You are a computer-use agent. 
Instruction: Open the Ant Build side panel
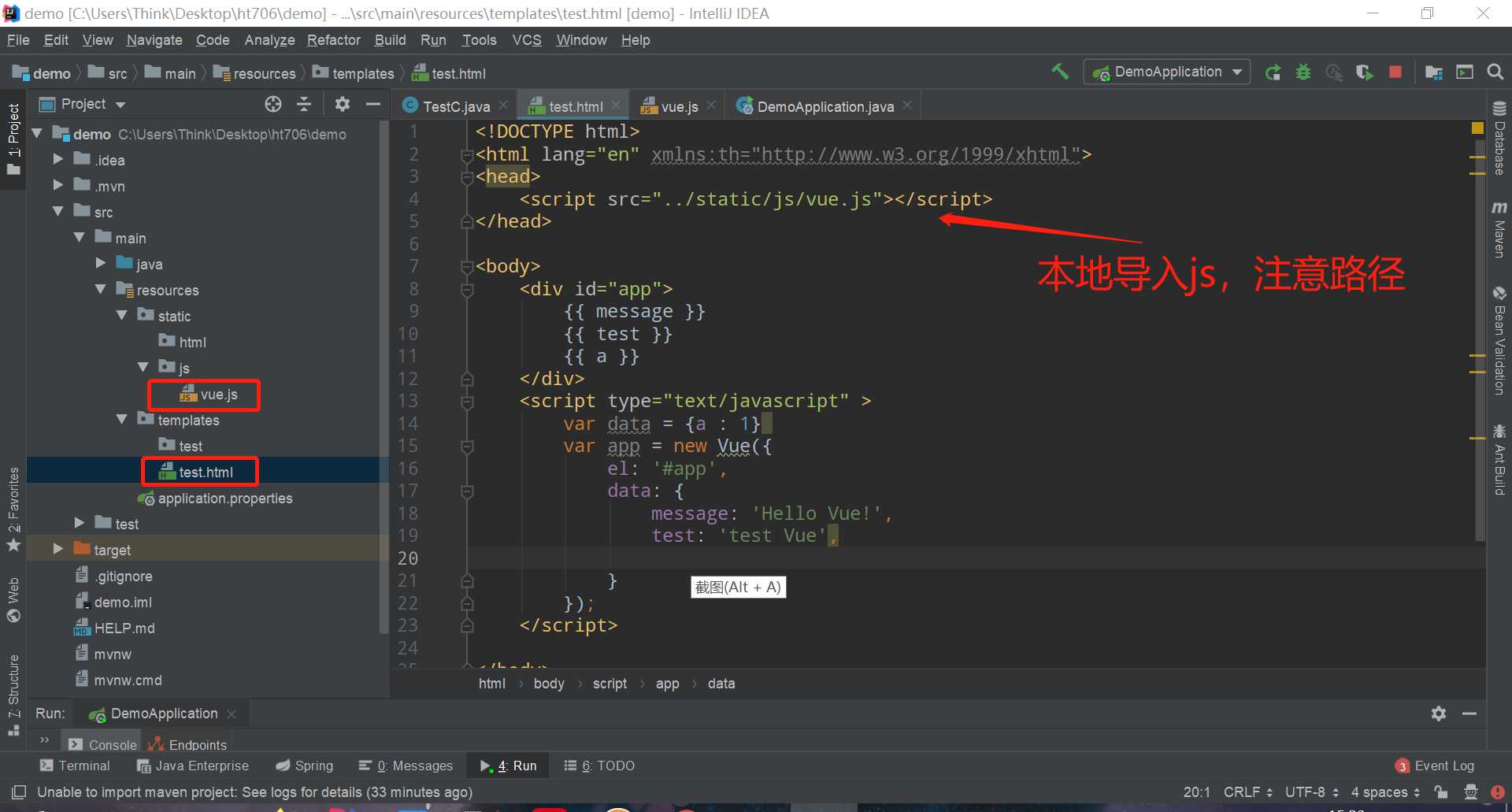[1499, 460]
